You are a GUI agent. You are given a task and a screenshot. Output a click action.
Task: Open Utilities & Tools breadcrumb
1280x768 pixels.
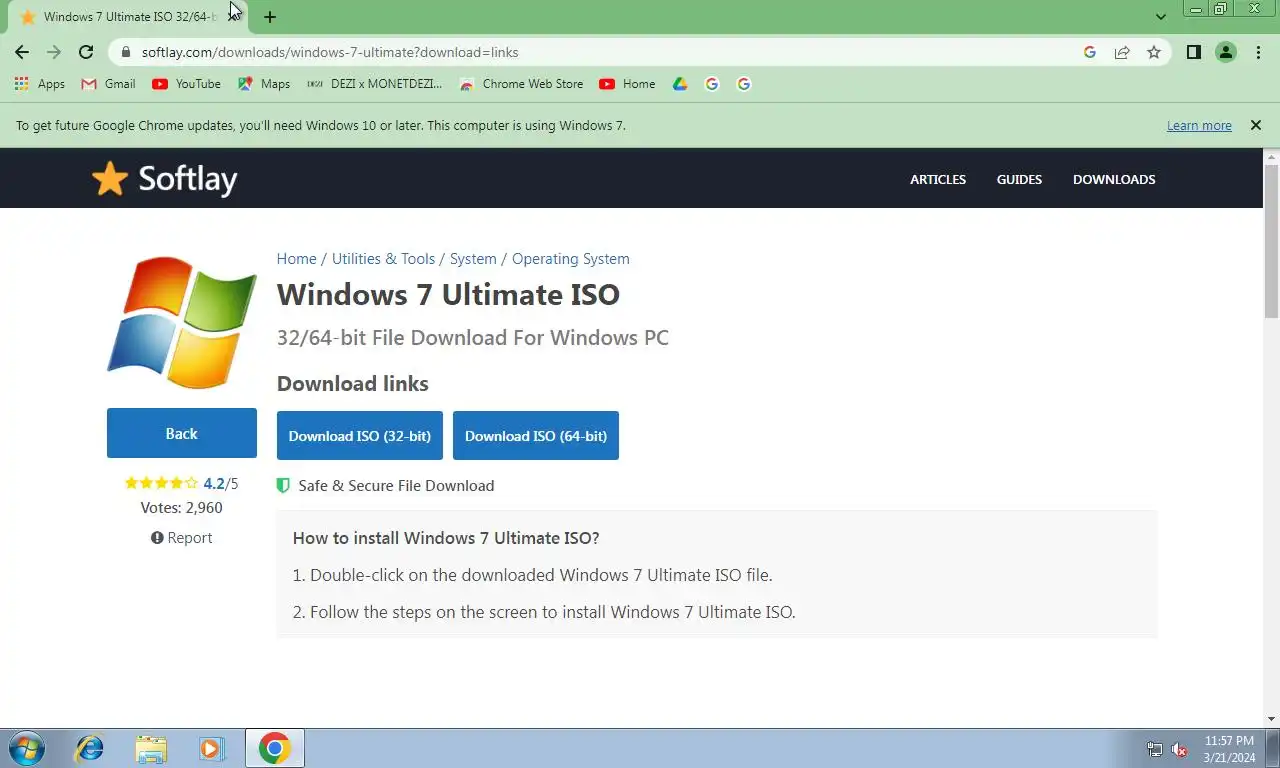[x=383, y=258]
